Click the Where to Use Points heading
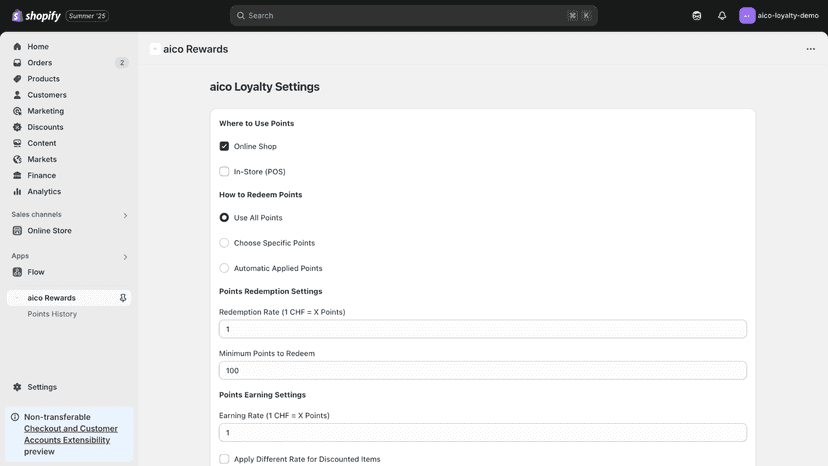828x466 pixels. [x=257, y=123]
